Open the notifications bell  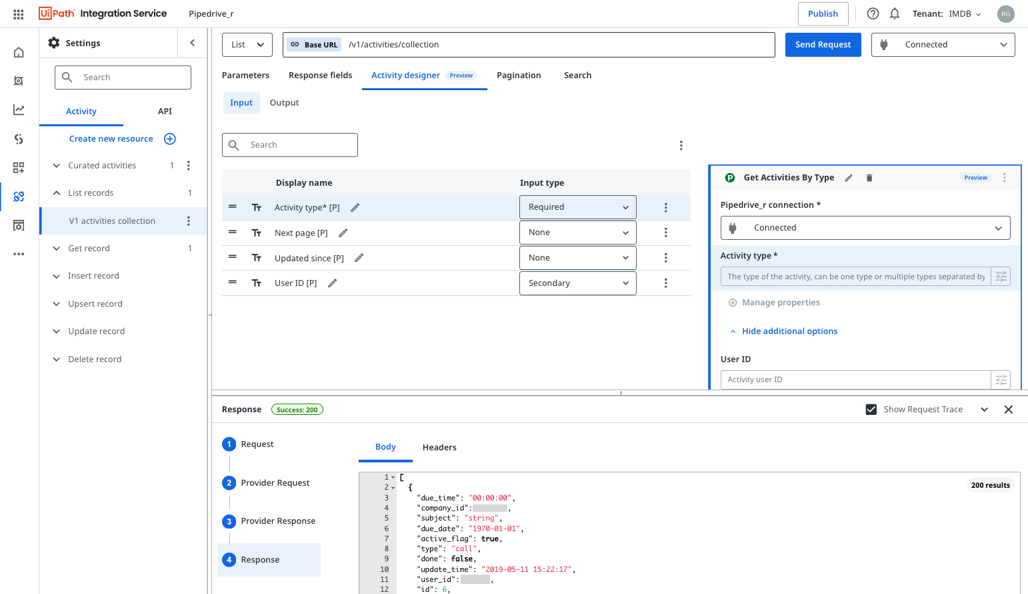tap(894, 14)
